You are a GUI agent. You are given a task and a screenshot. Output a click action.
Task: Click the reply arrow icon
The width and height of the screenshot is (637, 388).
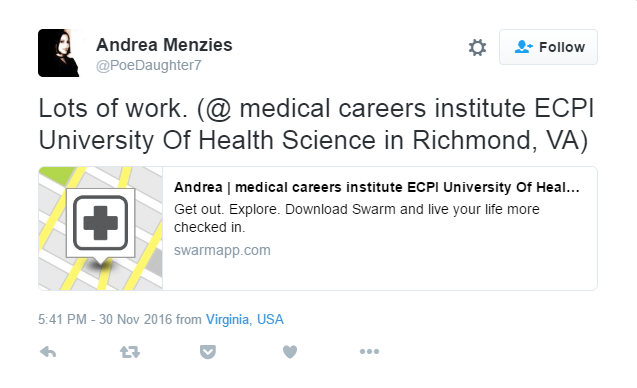pyautogui.click(x=48, y=352)
